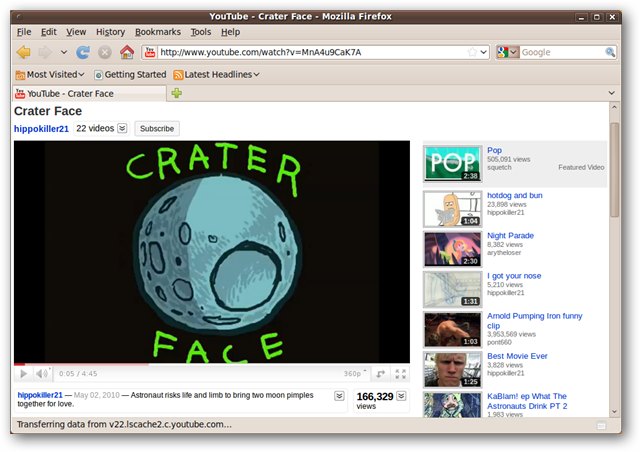640x452 pixels.
Task: Maximize the Firefox window
Action: pyautogui.click(x=597, y=17)
